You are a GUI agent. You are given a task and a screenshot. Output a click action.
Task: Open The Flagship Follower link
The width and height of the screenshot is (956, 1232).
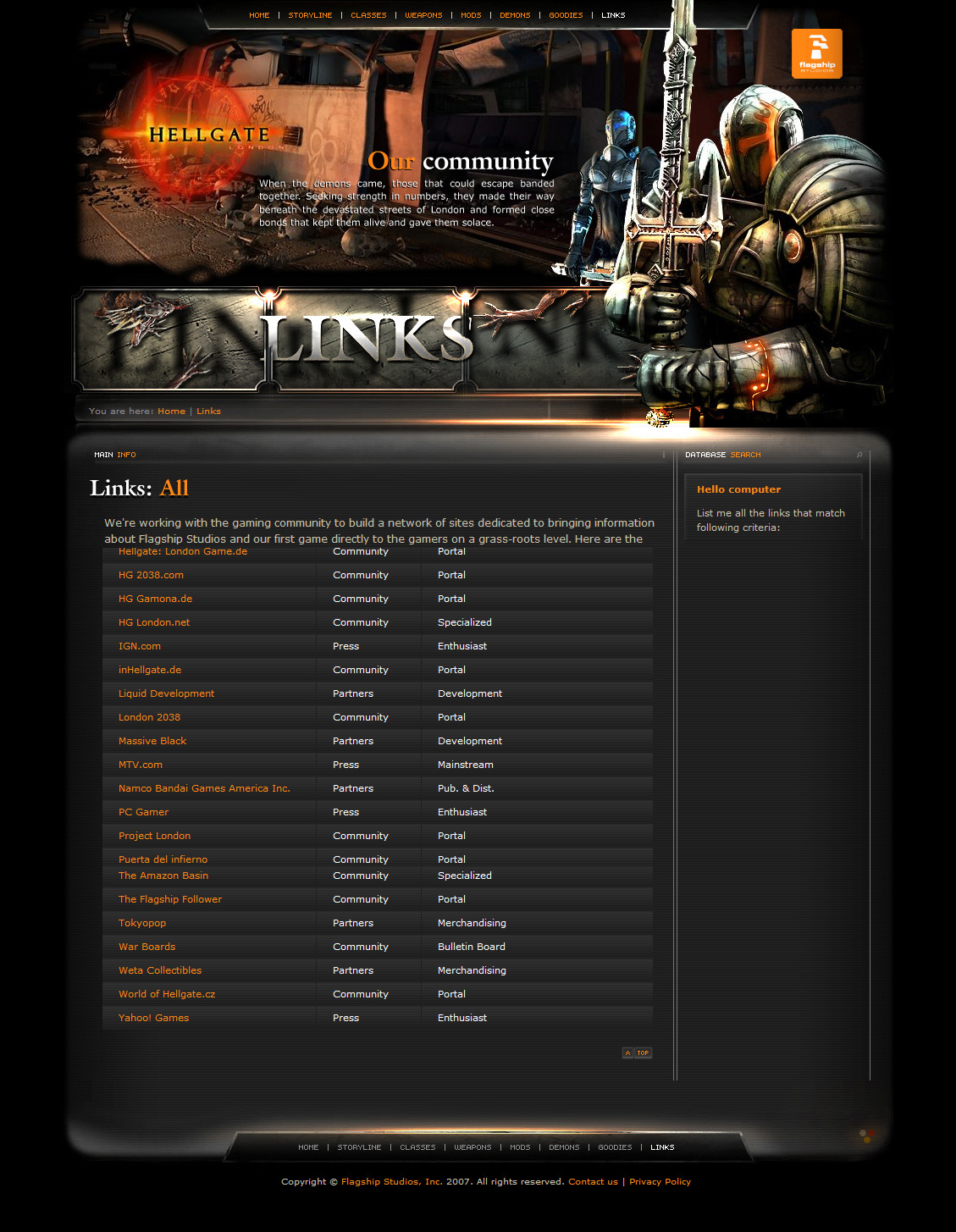(170, 899)
